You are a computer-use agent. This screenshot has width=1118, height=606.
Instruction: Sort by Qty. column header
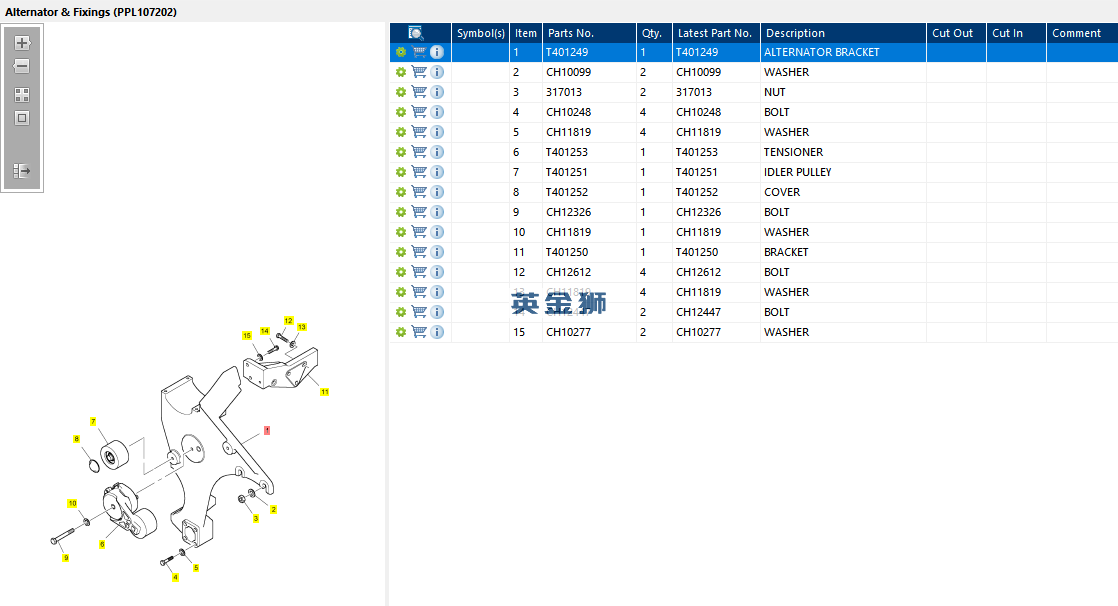tap(654, 33)
